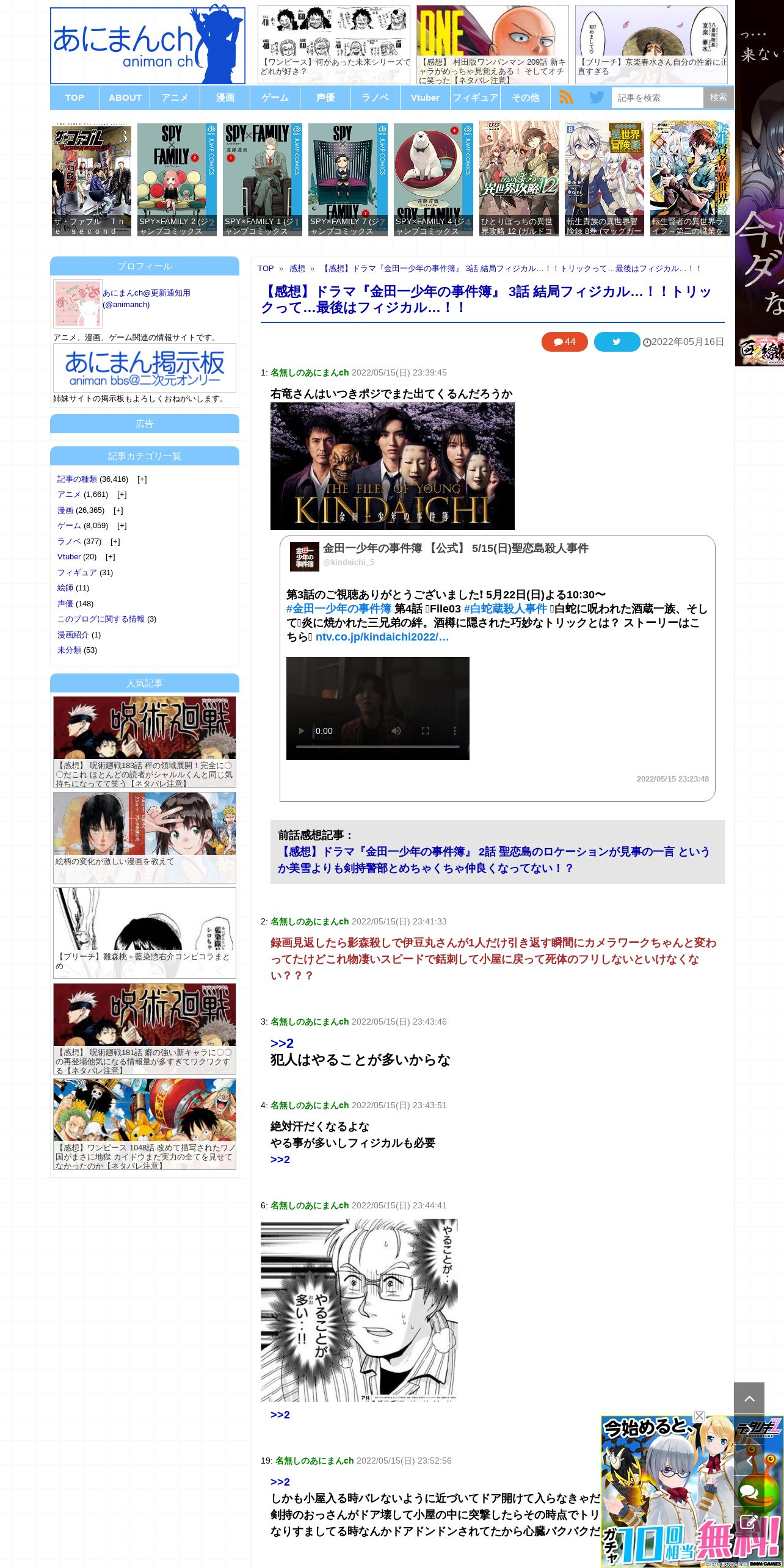
Task: Expand the ラノベ category list
Action: click(x=115, y=542)
